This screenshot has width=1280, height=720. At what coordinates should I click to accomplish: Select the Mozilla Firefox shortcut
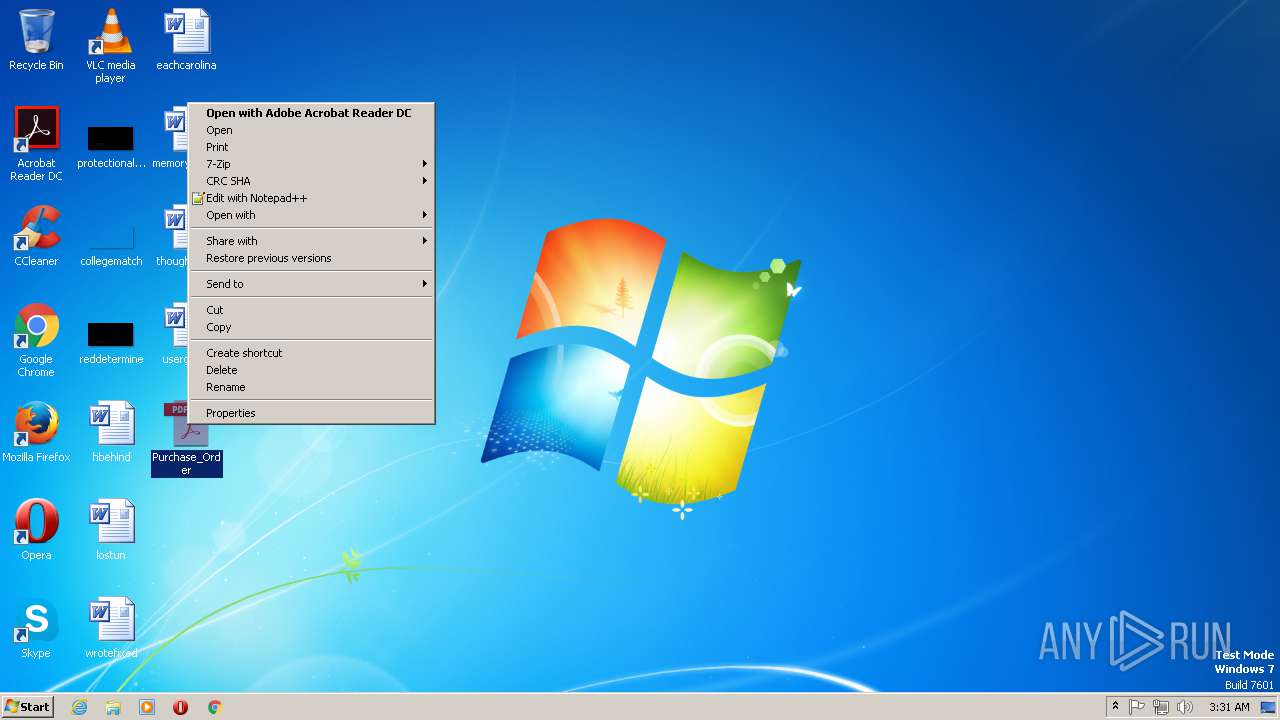tap(36, 432)
